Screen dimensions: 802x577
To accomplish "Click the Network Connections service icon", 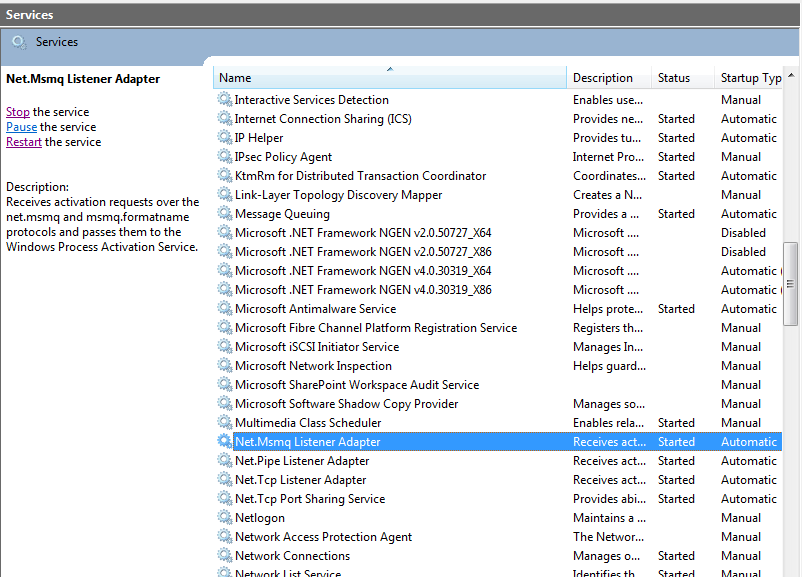I will [x=224, y=555].
